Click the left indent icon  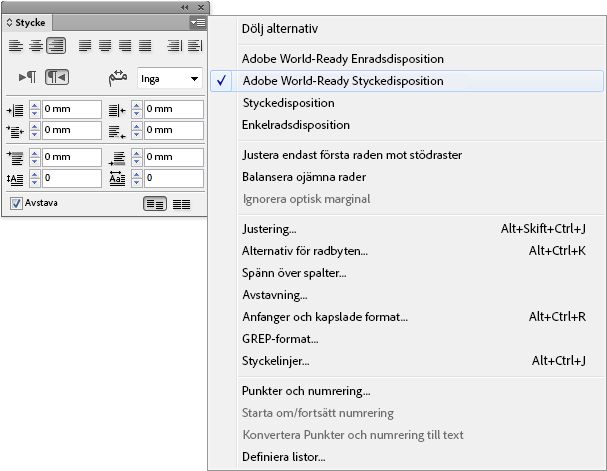15,110
